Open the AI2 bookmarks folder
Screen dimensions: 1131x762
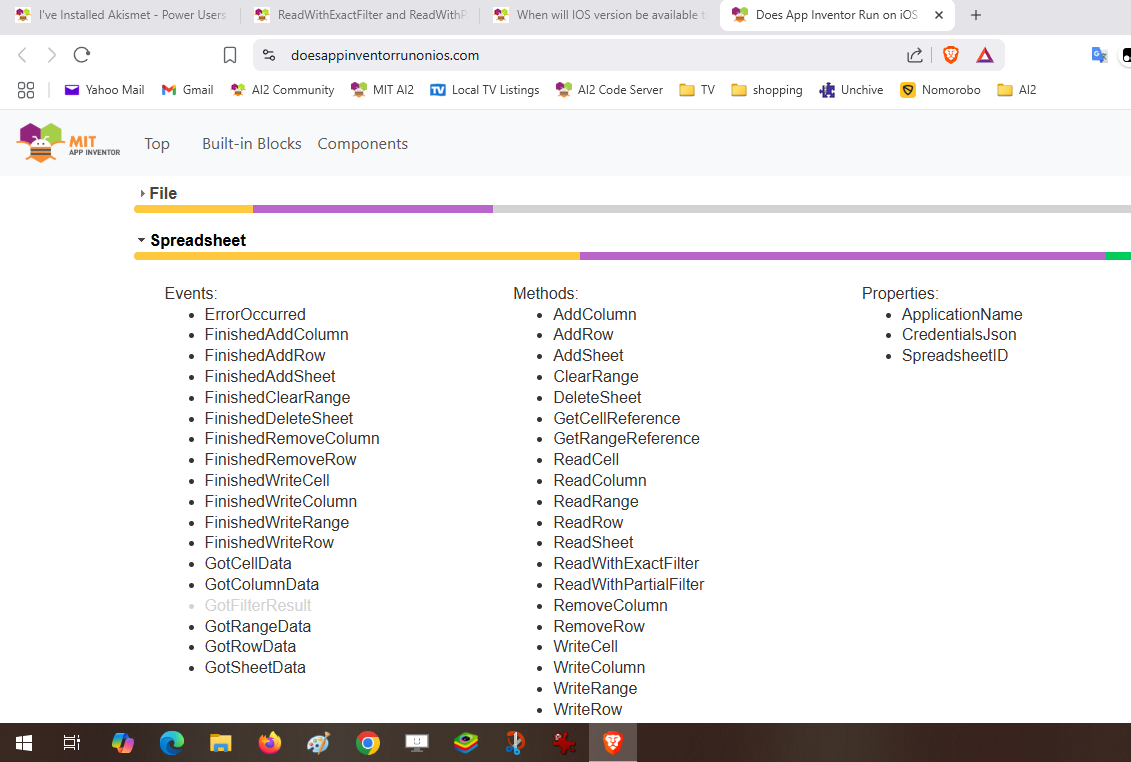click(x=1016, y=89)
